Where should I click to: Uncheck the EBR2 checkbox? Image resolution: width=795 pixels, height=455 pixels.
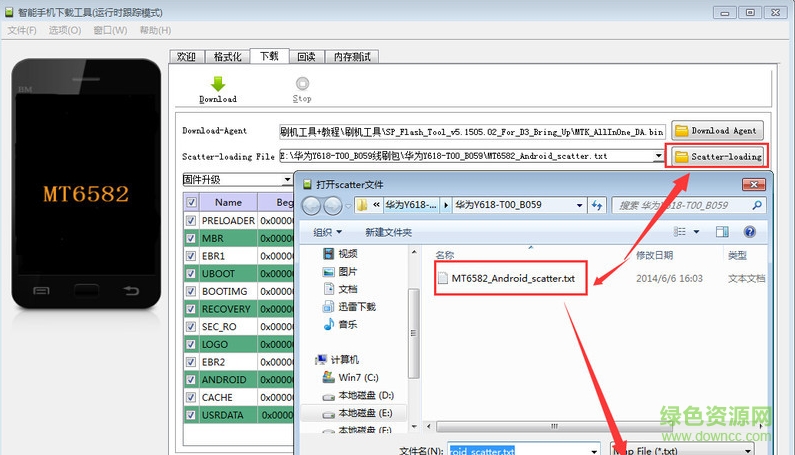click(x=191, y=362)
